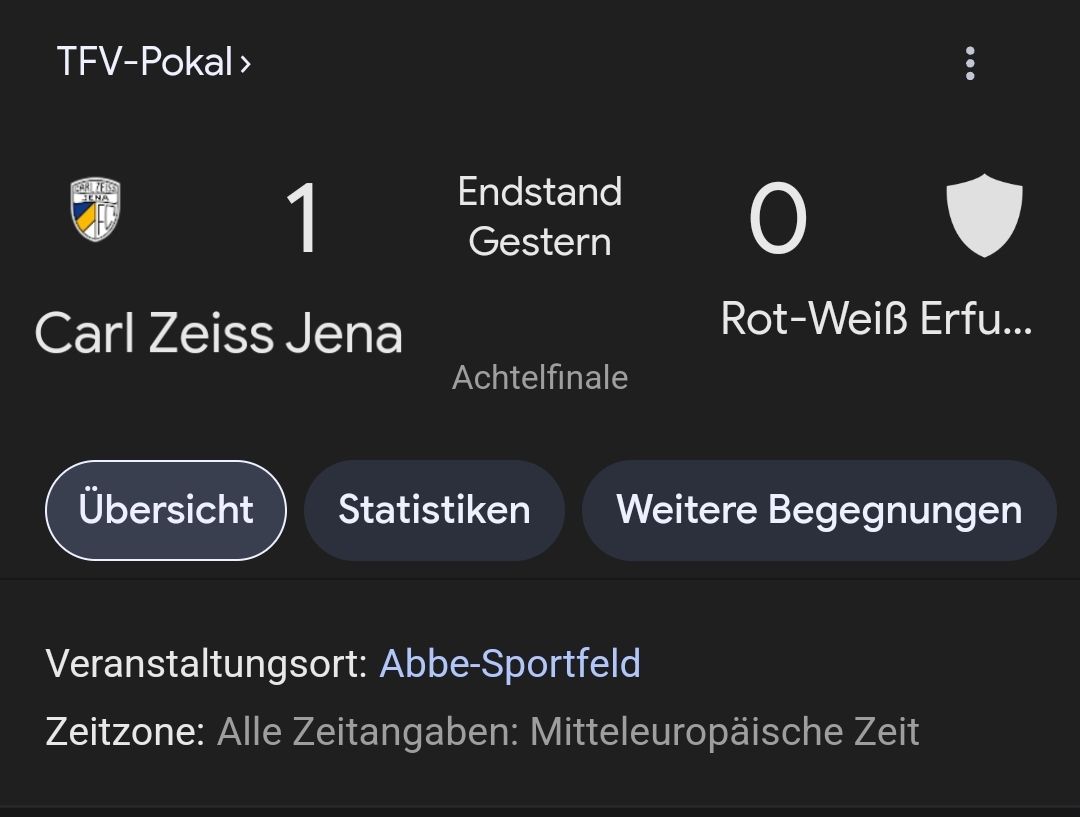Click the Carl Zeiss Jena team name

tap(218, 334)
